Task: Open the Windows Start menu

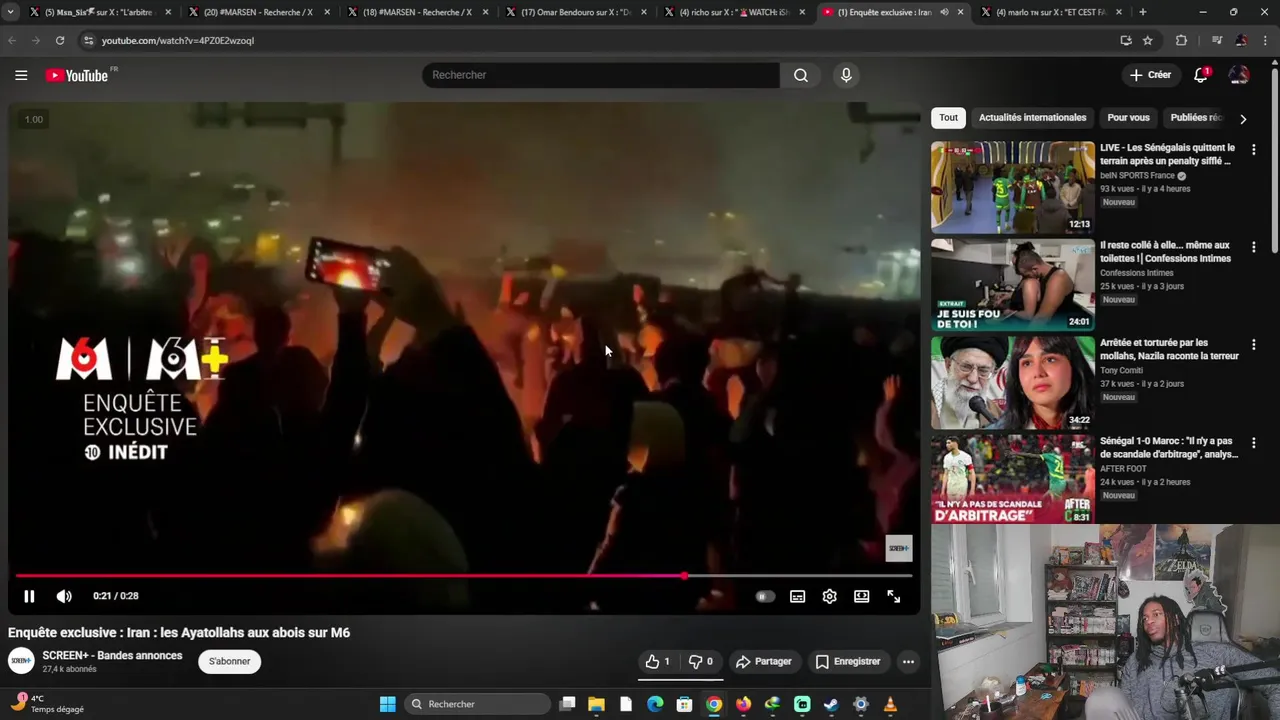Action: click(388, 704)
